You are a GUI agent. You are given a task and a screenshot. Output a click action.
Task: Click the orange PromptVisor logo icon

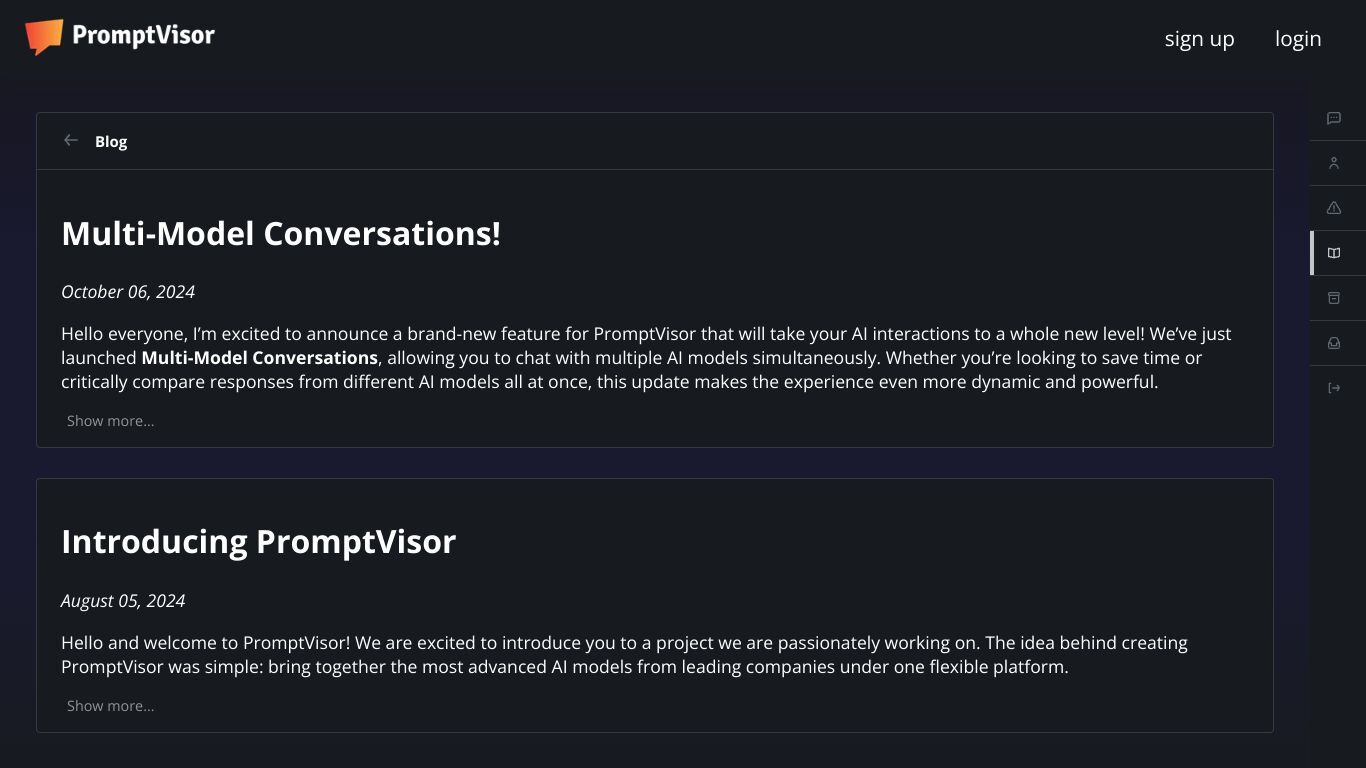coord(44,37)
